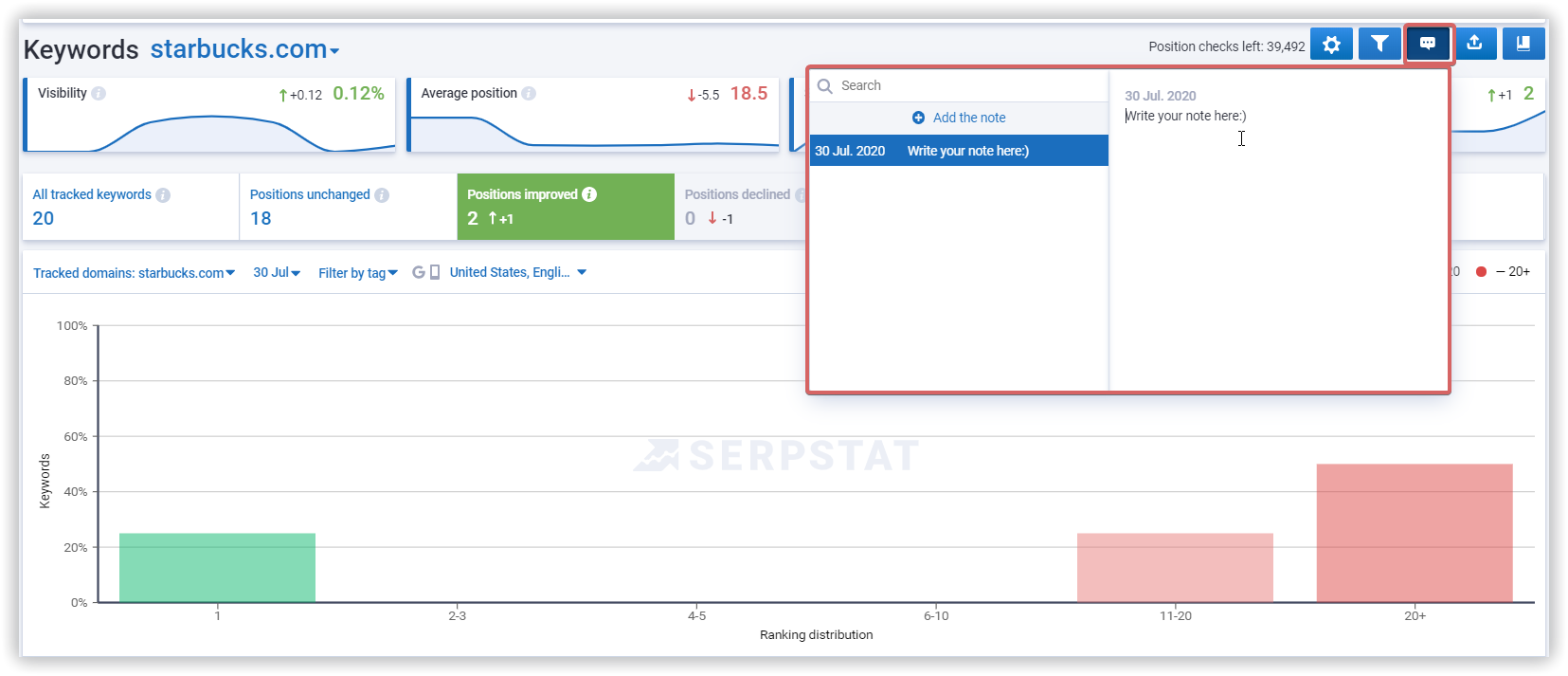Click the export upload button
The width and height of the screenshot is (1568, 676).
click(x=1475, y=44)
